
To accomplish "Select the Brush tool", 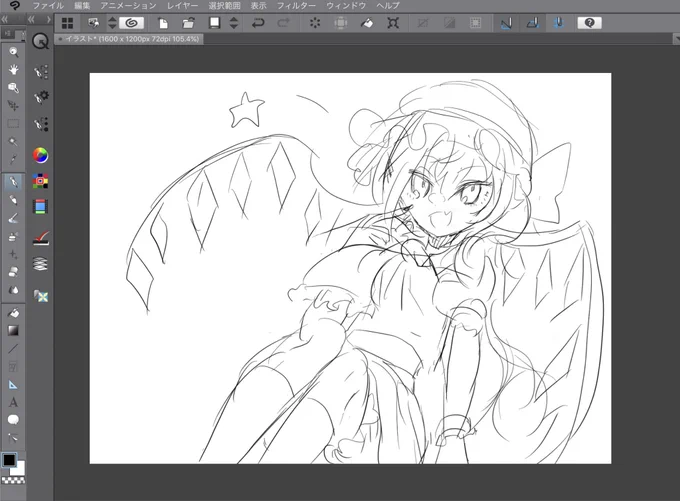I will (13, 218).
